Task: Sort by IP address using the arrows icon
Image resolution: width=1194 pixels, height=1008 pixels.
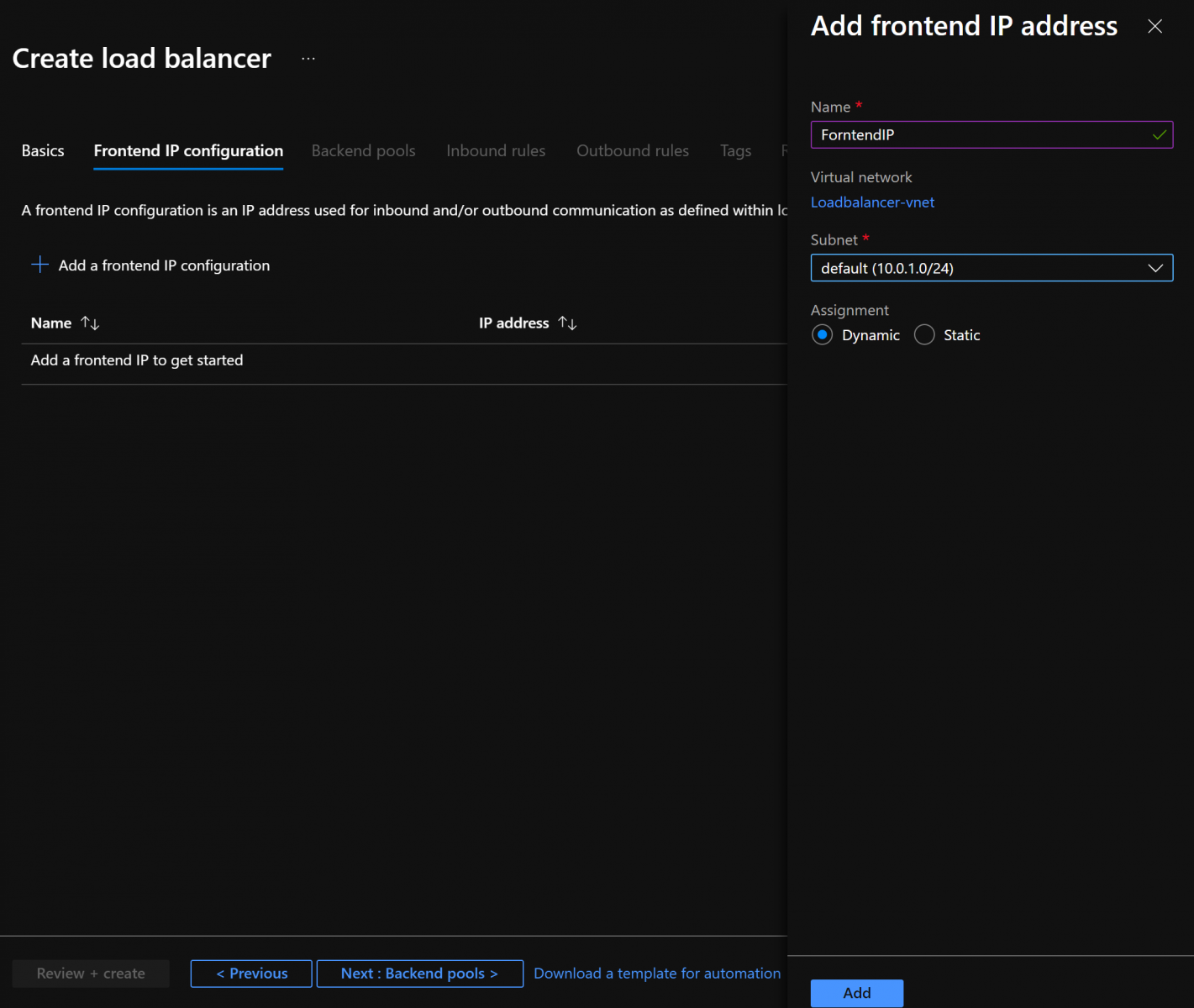Action: [x=567, y=323]
